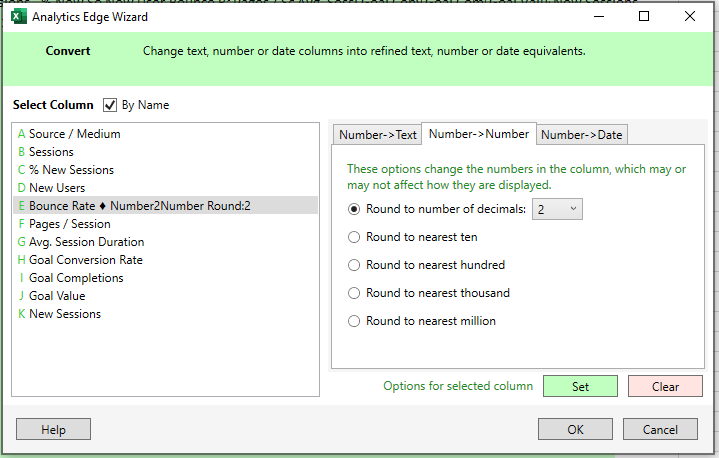This screenshot has height=458, width=719.
Task: Select Round to number of decimals option
Action: (353, 209)
